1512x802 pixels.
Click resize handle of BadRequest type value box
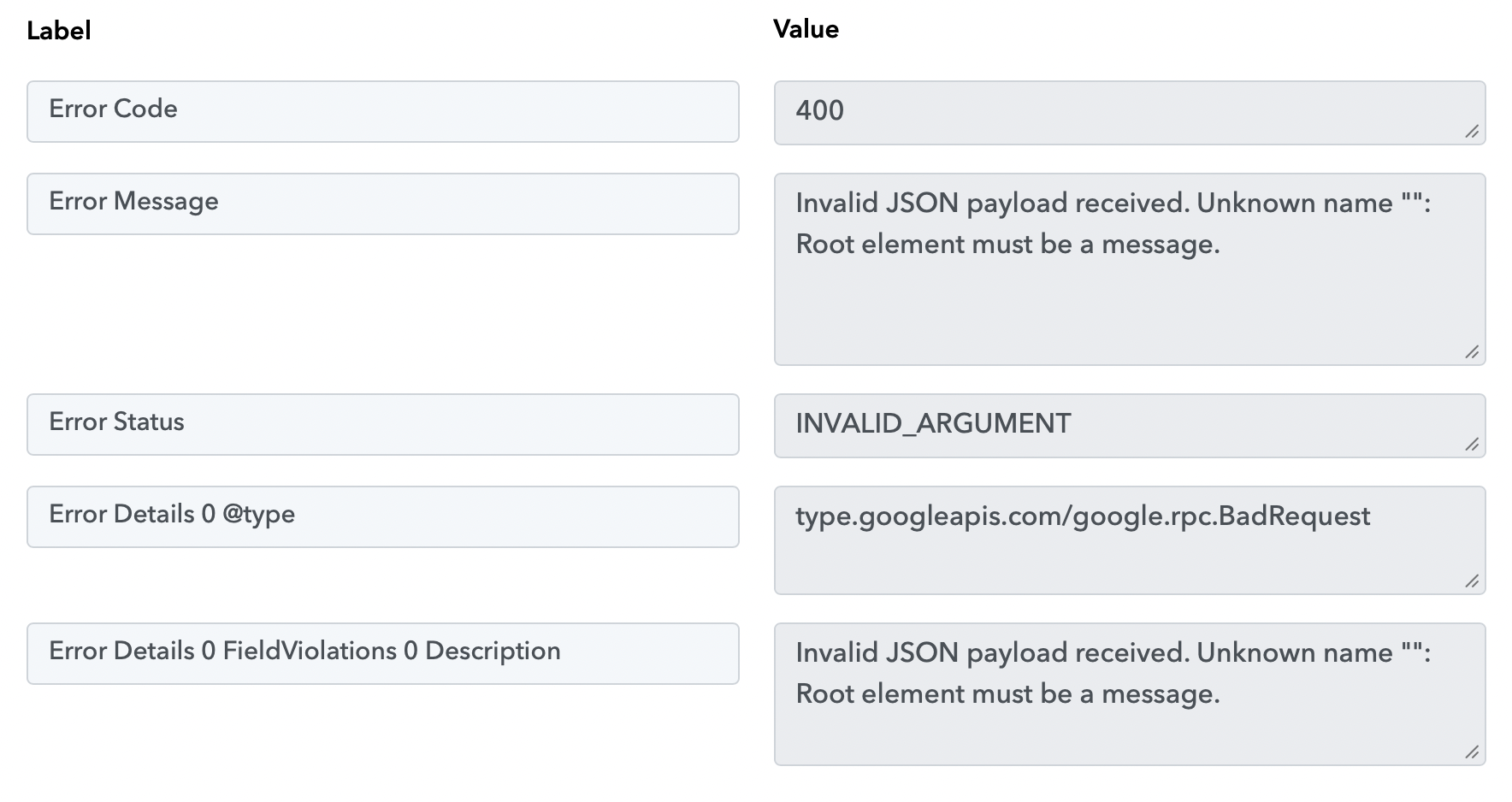[x=1472, y=581]
